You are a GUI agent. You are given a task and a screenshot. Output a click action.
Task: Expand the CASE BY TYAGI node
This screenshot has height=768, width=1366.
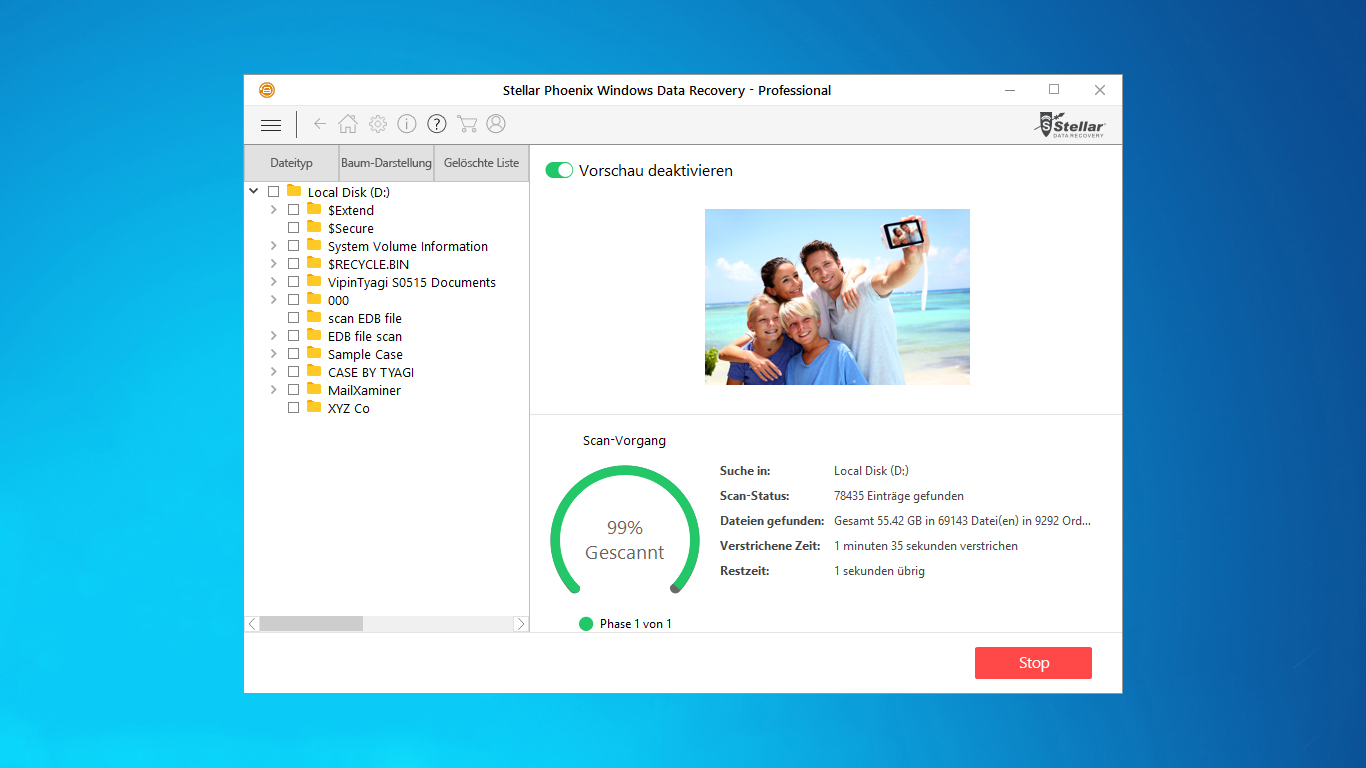tap(274, 372)
